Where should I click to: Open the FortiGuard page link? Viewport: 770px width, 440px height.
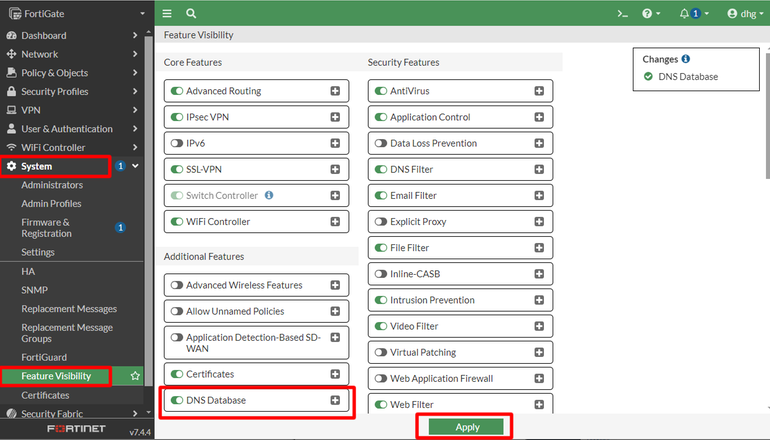click(44, 357)
